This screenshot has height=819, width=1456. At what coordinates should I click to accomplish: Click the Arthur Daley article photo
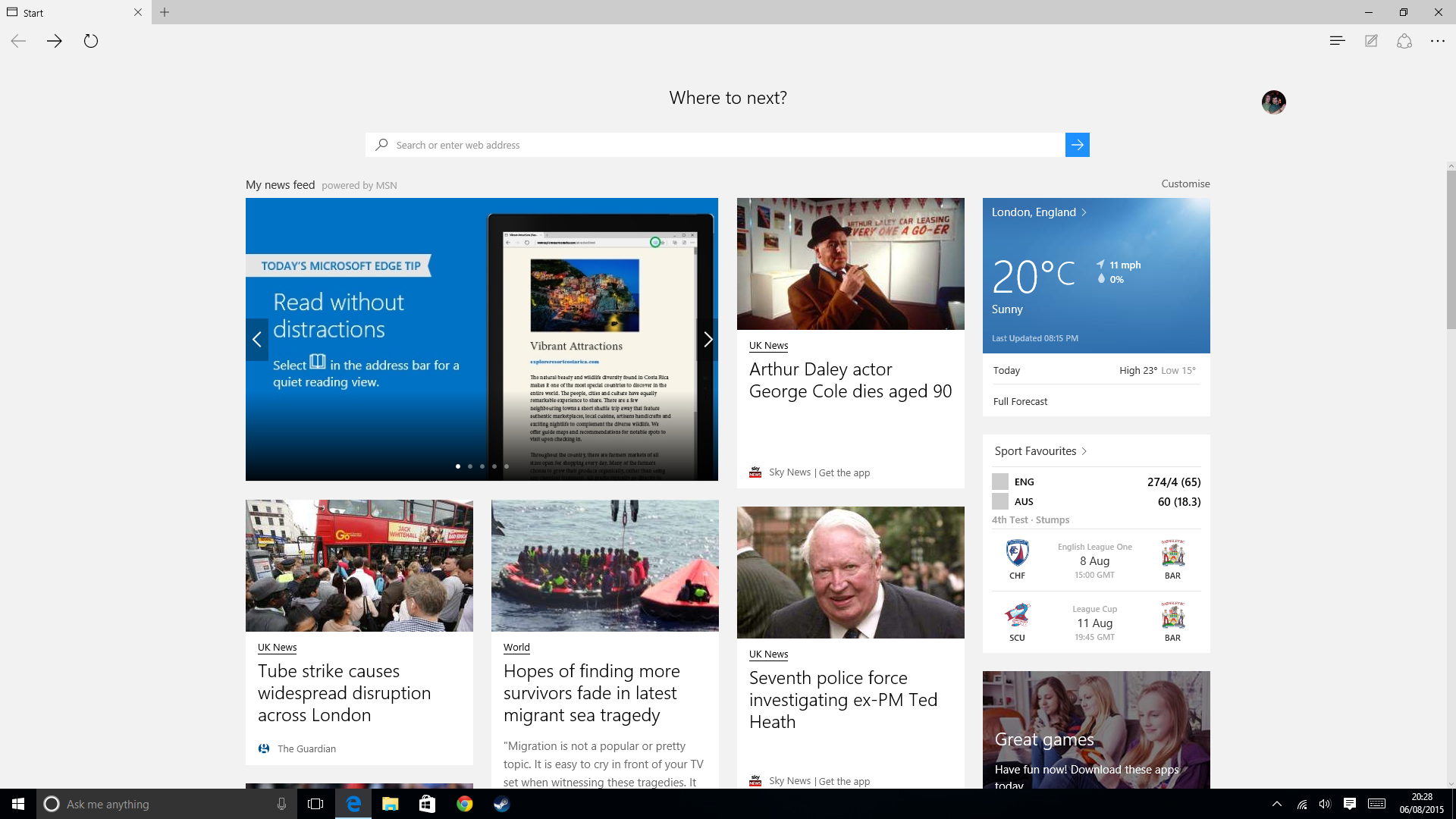[x=850, y=264]
